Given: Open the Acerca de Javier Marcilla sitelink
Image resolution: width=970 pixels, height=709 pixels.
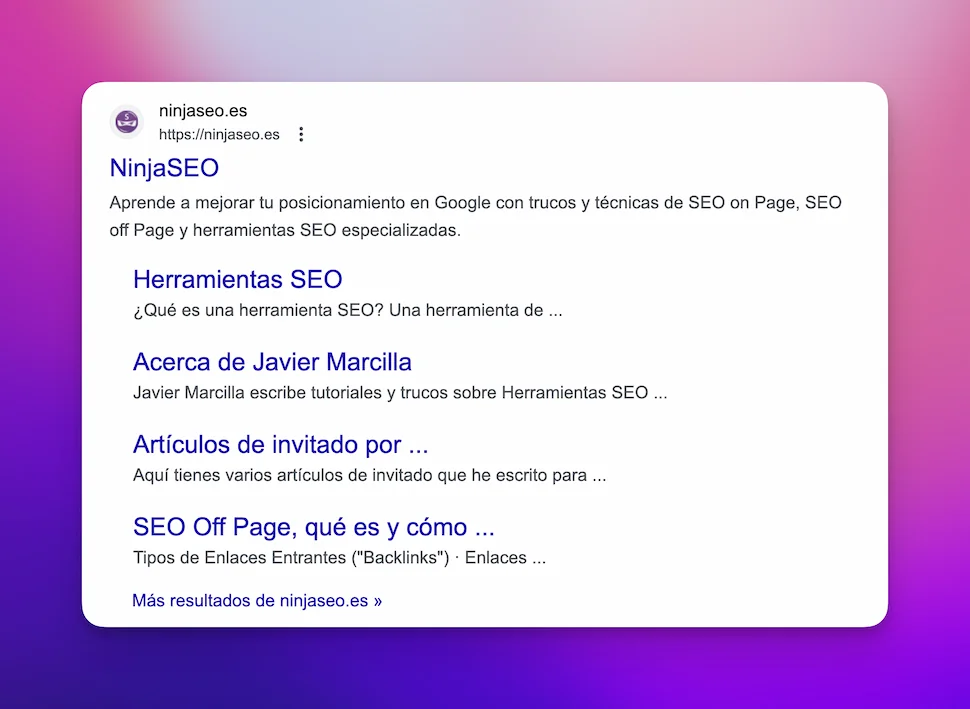Looking at the screenshot, I should (272, 361).
